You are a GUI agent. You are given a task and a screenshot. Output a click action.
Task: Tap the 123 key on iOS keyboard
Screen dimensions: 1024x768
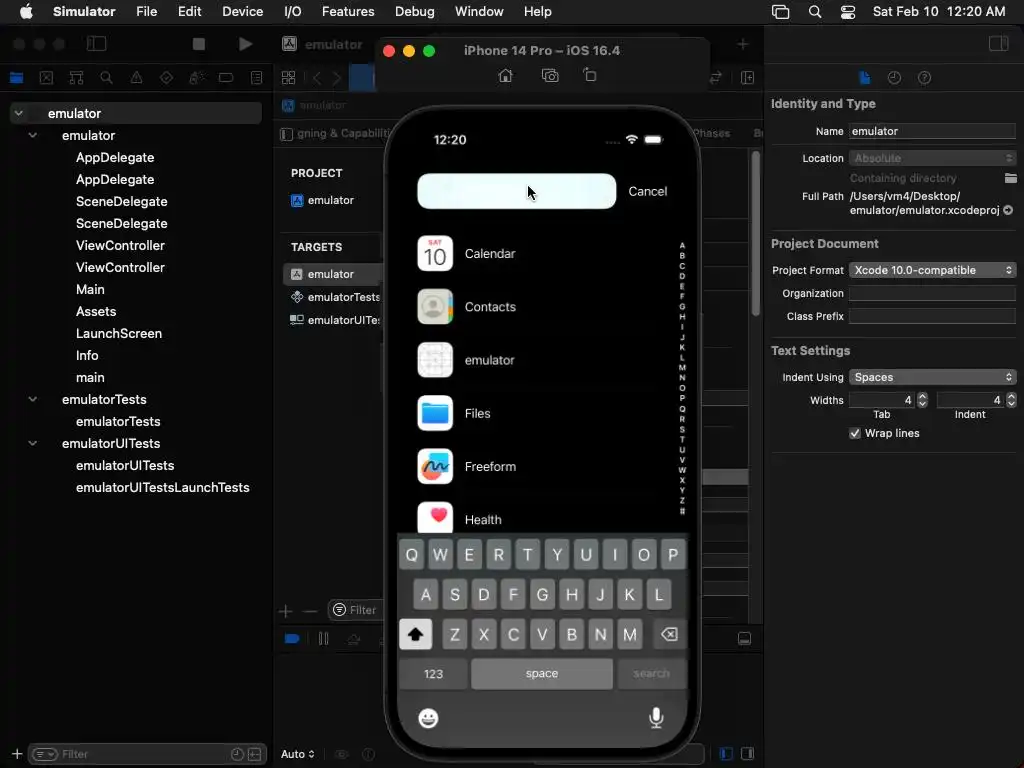point(433,673)
